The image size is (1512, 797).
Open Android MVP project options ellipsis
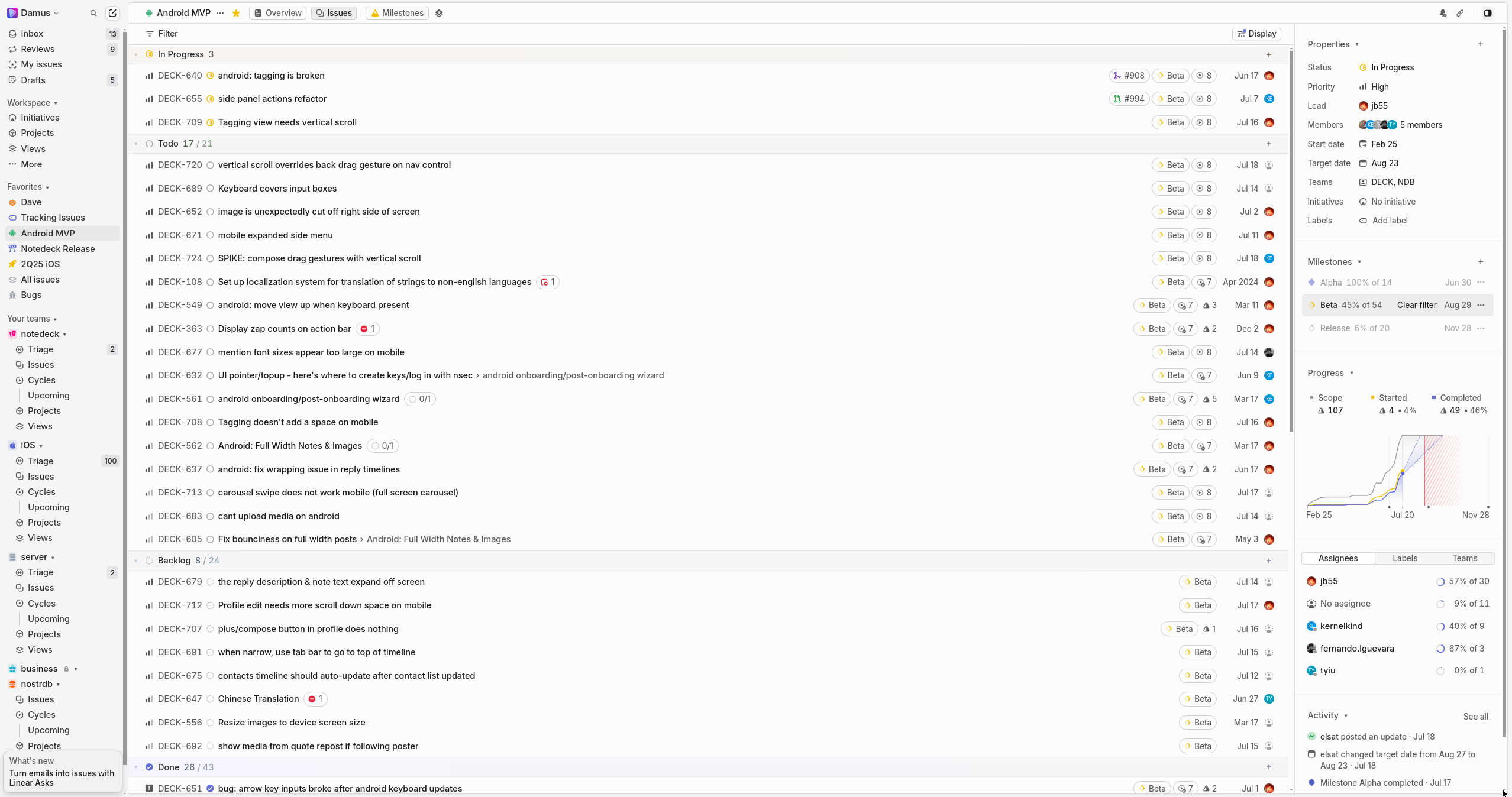click(x=220, y=13)
